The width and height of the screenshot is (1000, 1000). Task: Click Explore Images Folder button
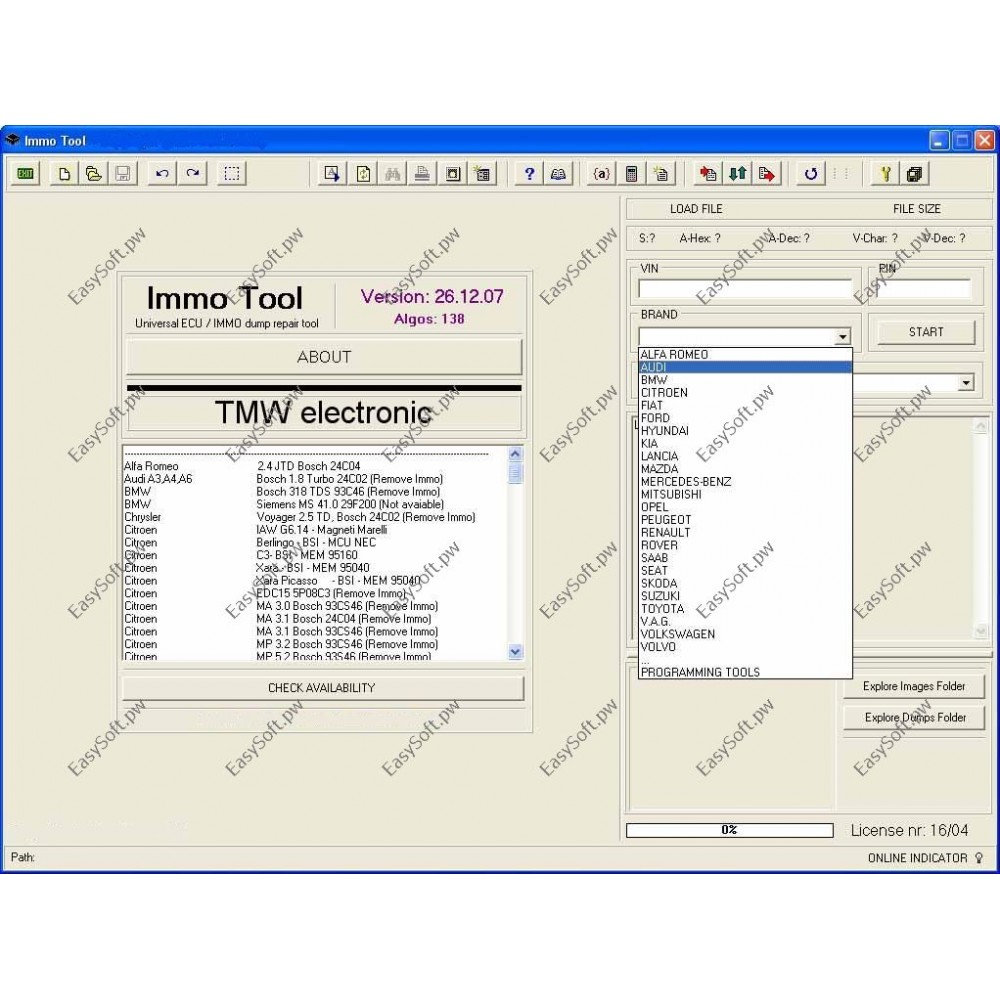tap(914, 686)
